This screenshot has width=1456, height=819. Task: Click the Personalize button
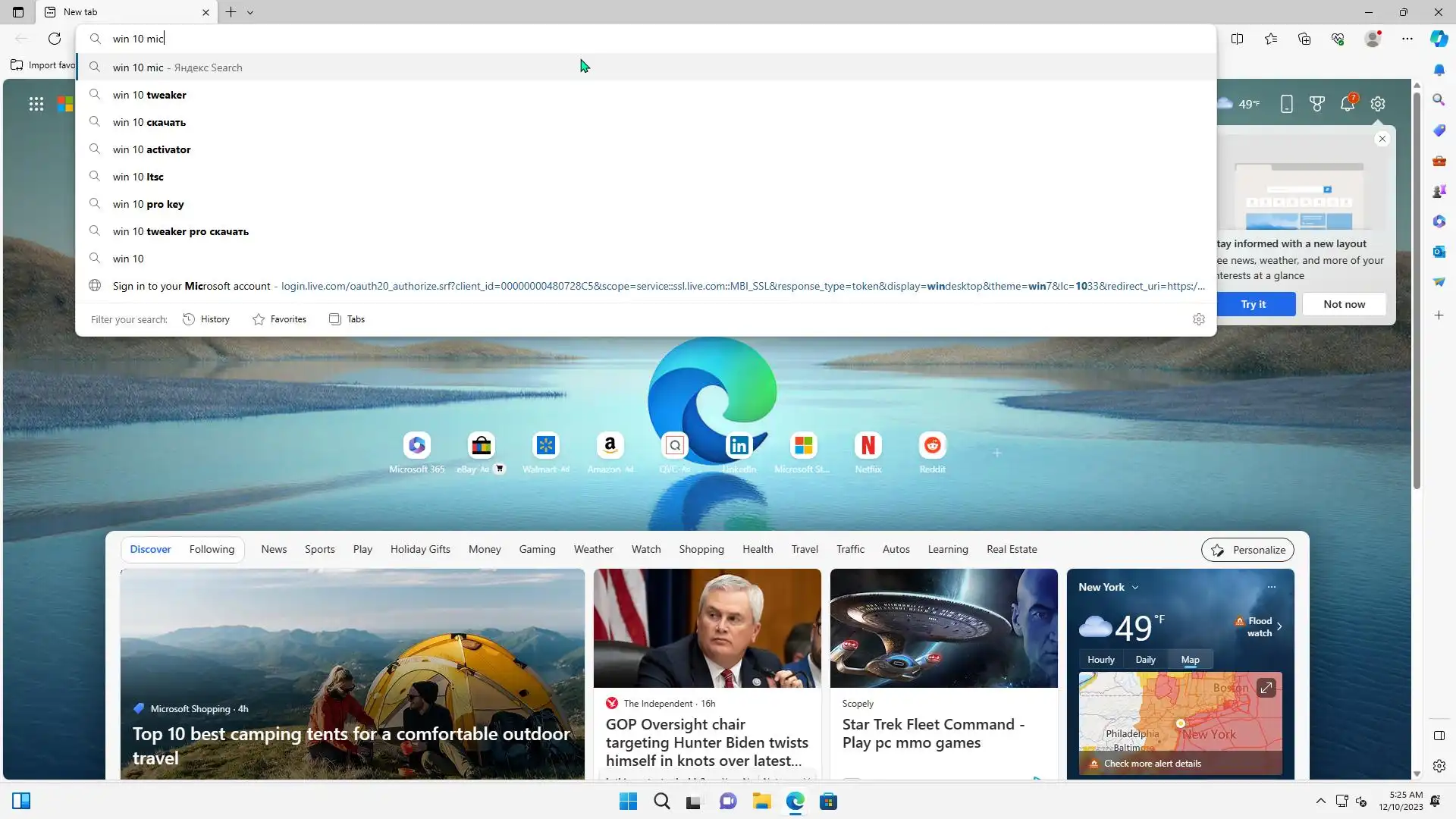tap(1247, 550)
